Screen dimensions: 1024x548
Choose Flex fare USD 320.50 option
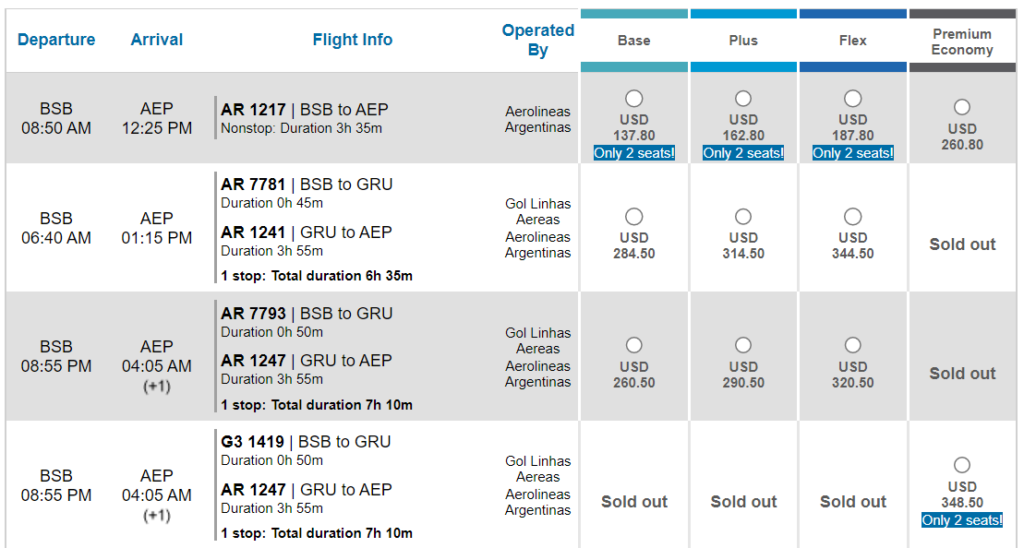pyautogui.click(x=852, y=345)
